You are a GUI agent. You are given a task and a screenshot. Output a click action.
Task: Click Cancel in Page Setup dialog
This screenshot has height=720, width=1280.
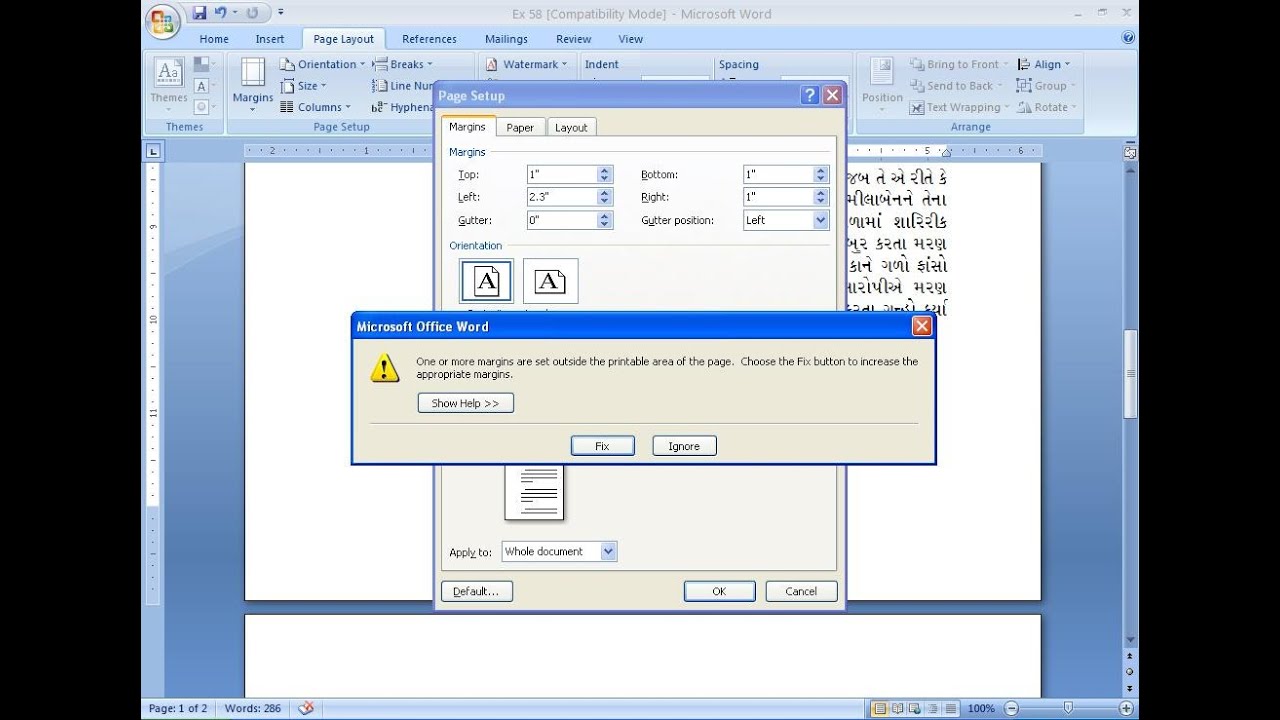801,591
